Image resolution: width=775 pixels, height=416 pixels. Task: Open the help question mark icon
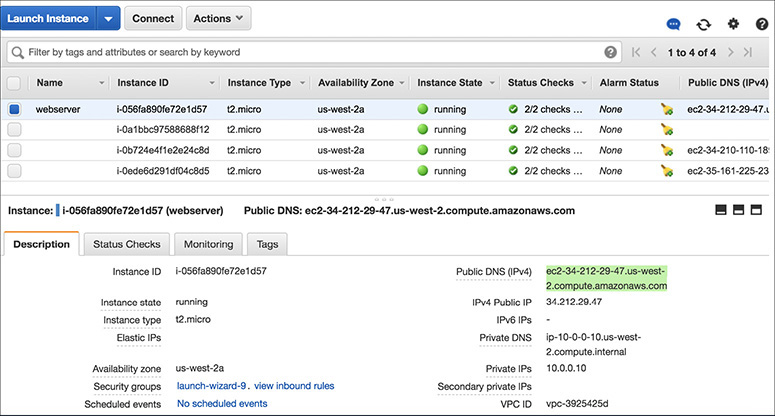pyautogui.click(x=762, y=24)
